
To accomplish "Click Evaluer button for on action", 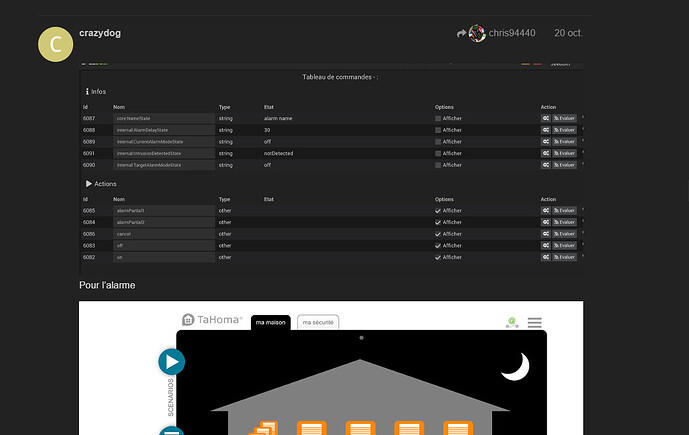I will point(564,257).
